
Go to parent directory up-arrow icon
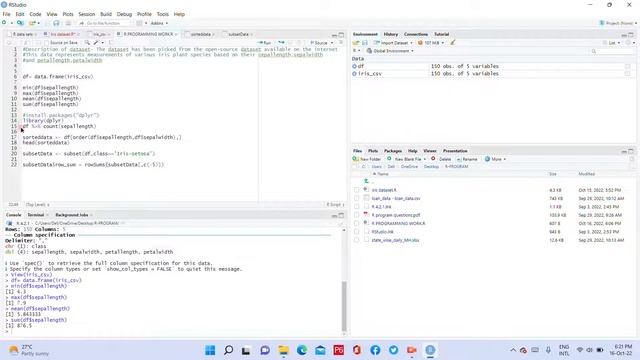367,181
